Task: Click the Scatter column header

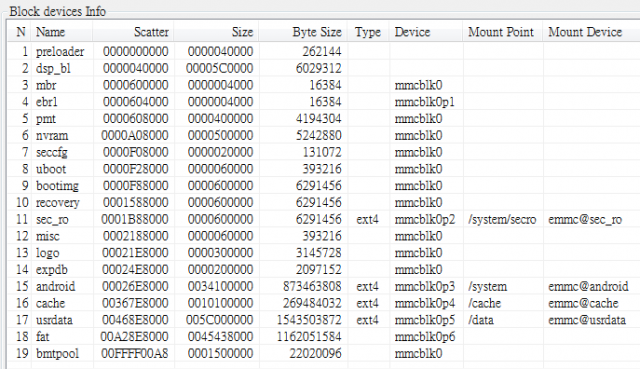Action: pyautogui.click(x=151, y=32)
